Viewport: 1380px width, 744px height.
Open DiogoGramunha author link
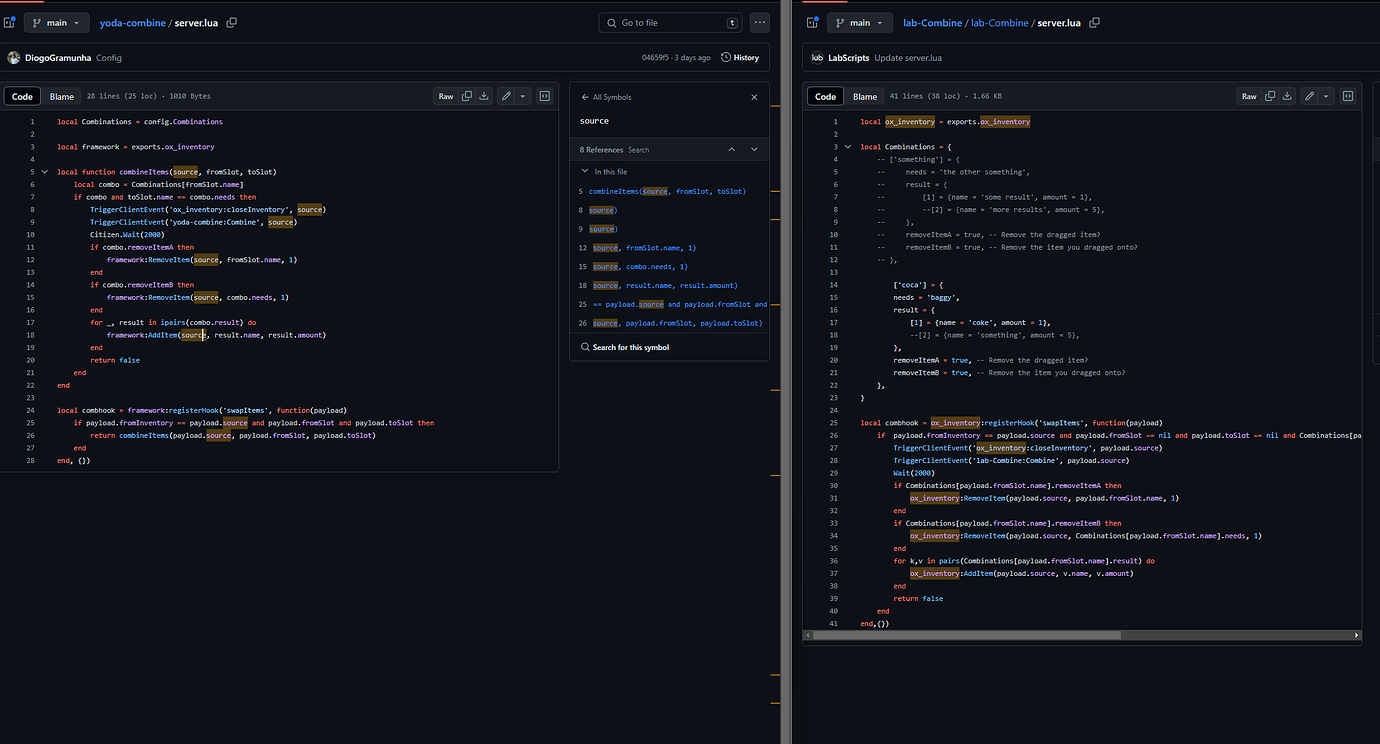point(58,58)
